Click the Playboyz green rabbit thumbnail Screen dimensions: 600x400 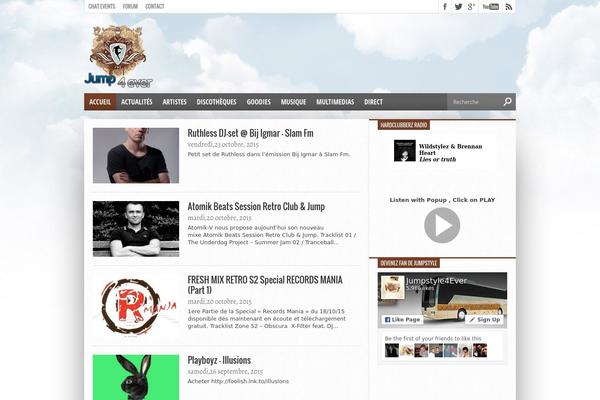[x=136, y=377]
